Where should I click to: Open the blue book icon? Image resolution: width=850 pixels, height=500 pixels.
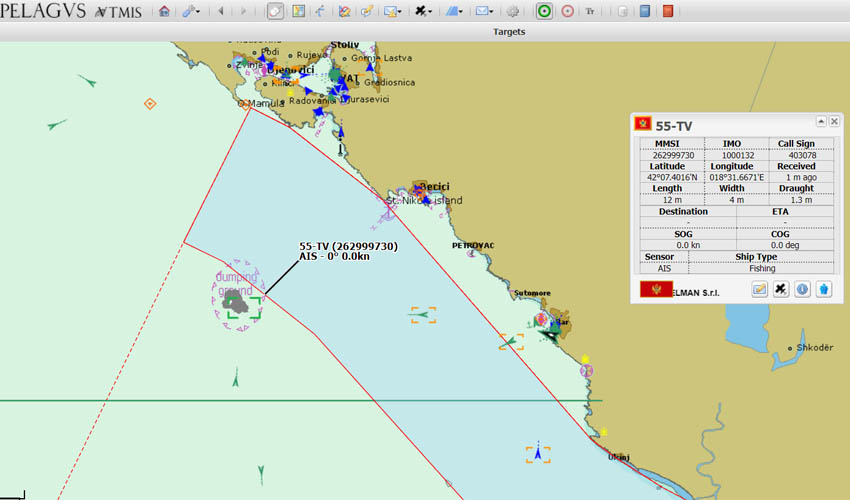tap(645, 11)
